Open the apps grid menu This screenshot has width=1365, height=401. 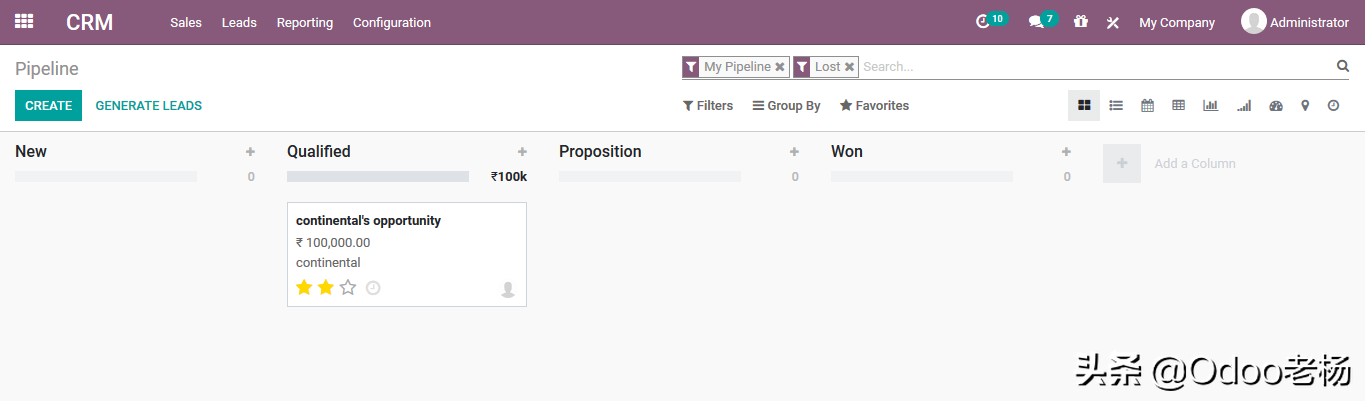point(24,22)
